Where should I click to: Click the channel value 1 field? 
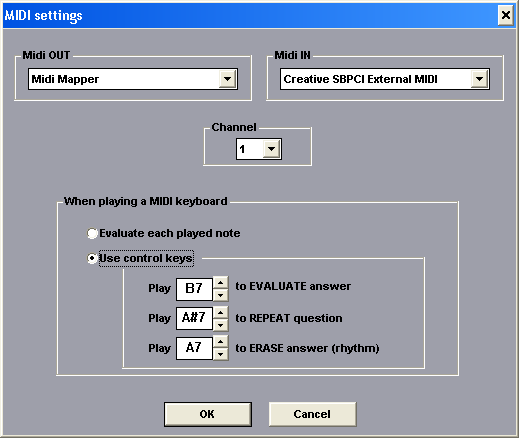(250, 149)
